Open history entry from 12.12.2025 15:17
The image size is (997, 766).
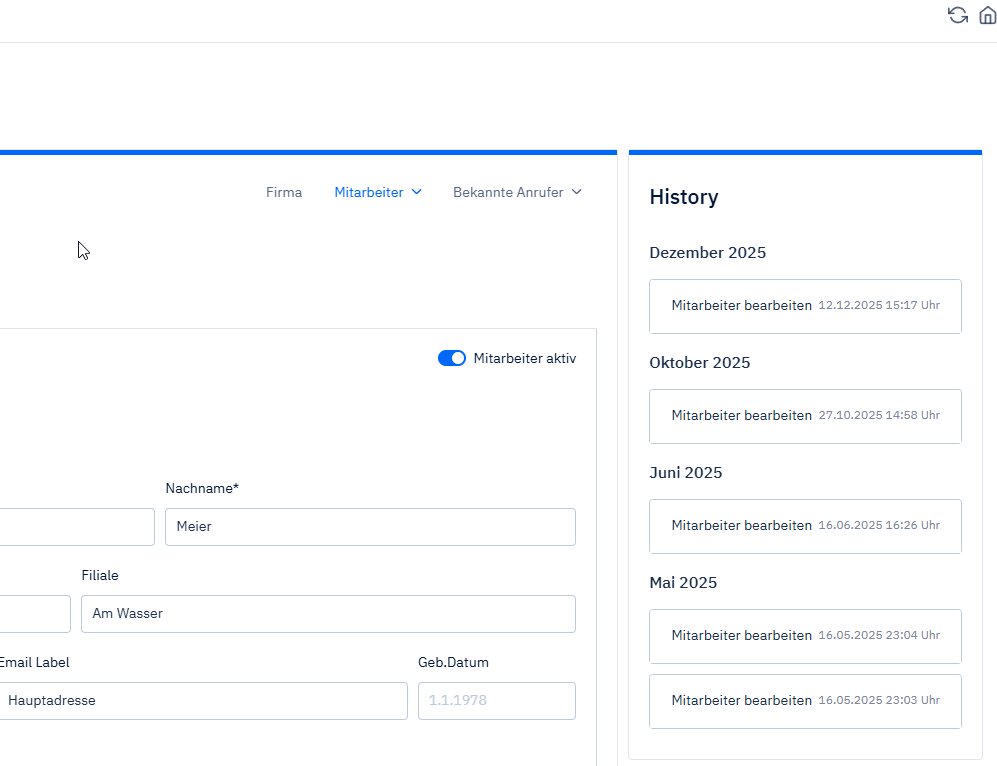(x=805, y=306)
